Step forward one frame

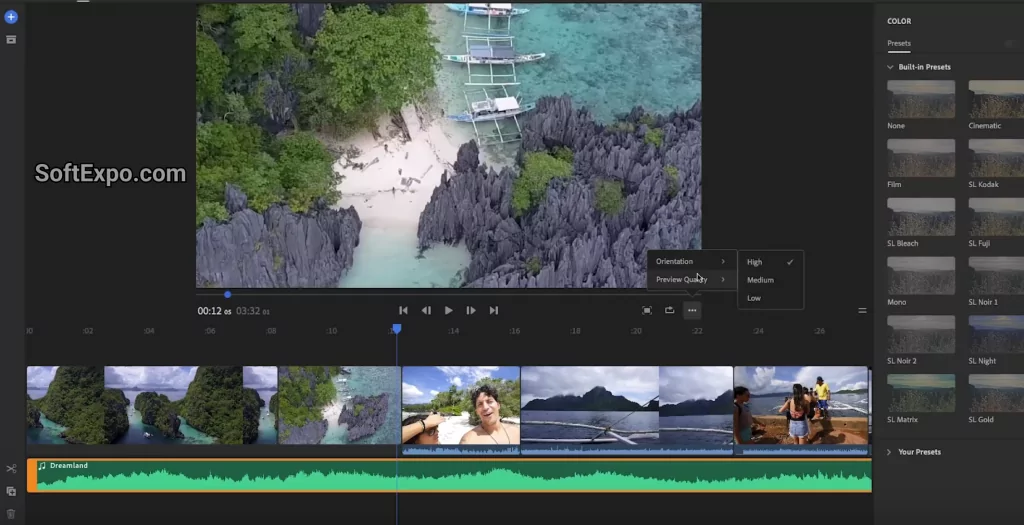(471, 311)
